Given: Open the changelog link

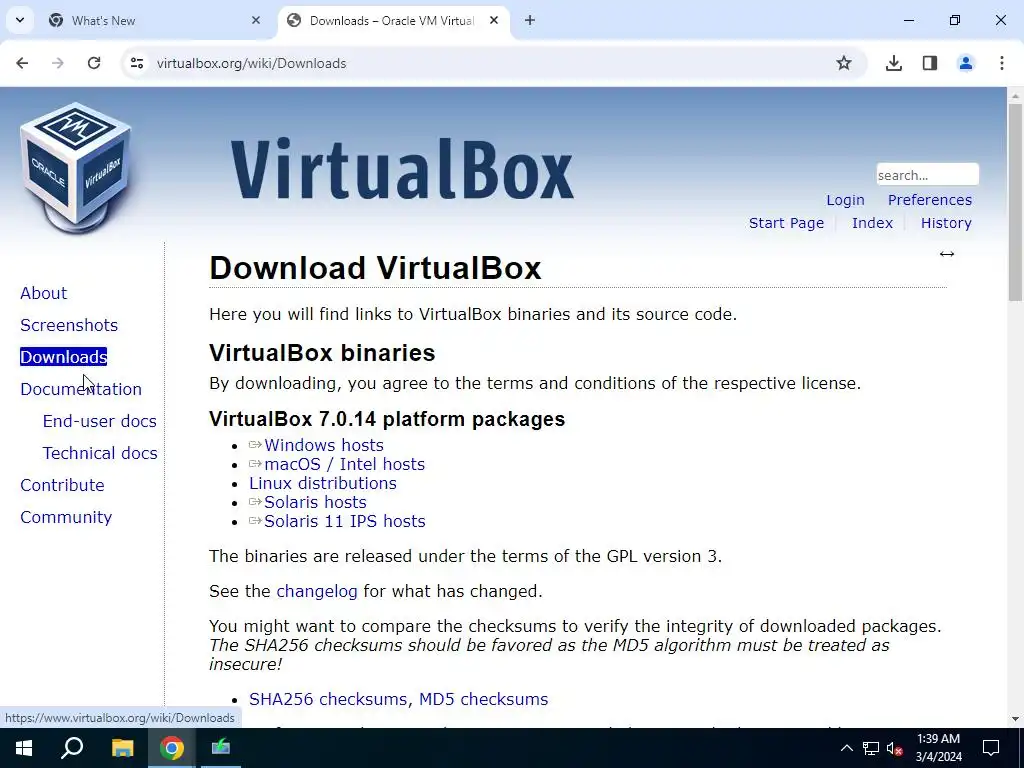Looking at the screenshot, I should (317, 591).
